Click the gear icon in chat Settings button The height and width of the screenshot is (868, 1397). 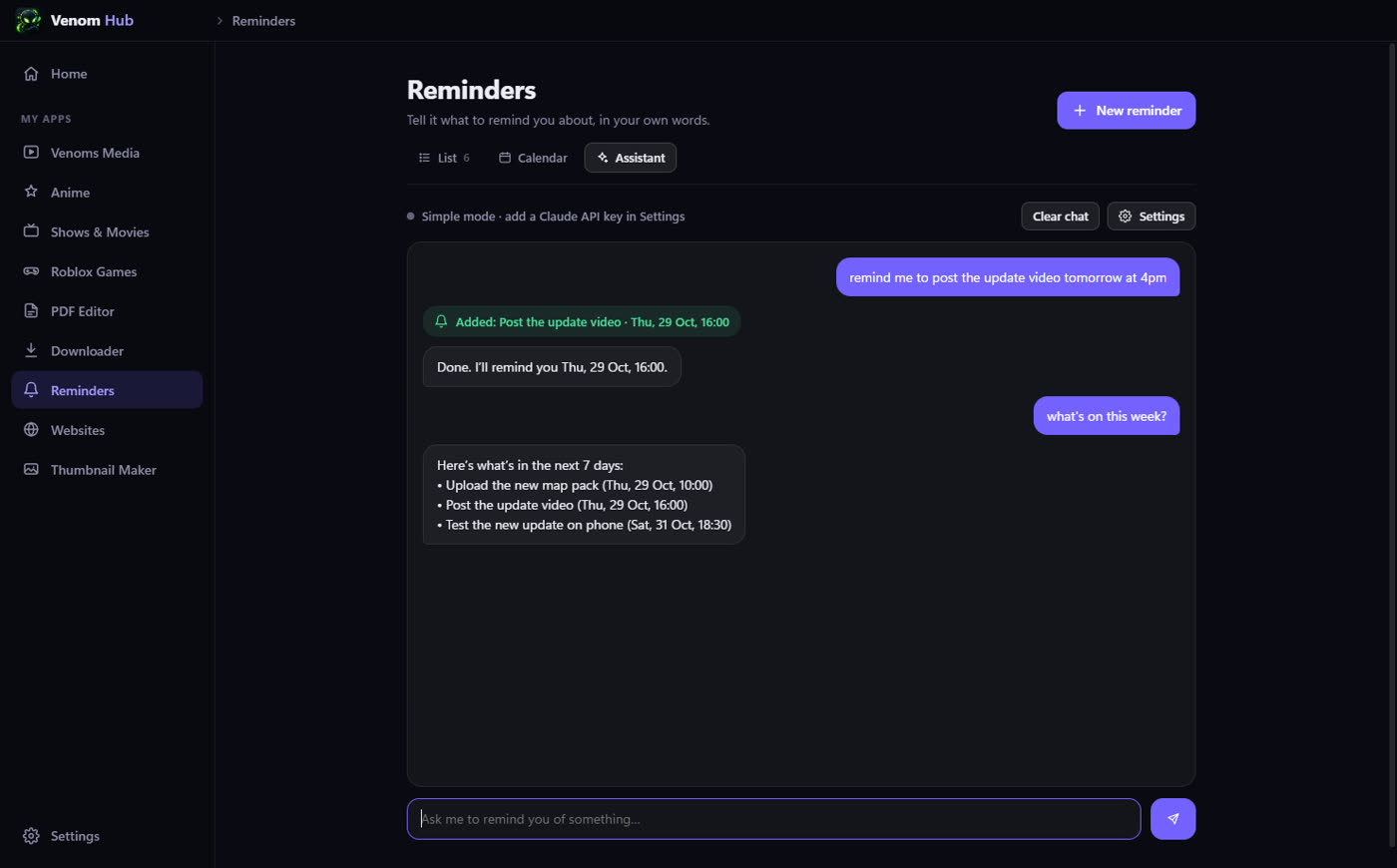(1126, 217)
